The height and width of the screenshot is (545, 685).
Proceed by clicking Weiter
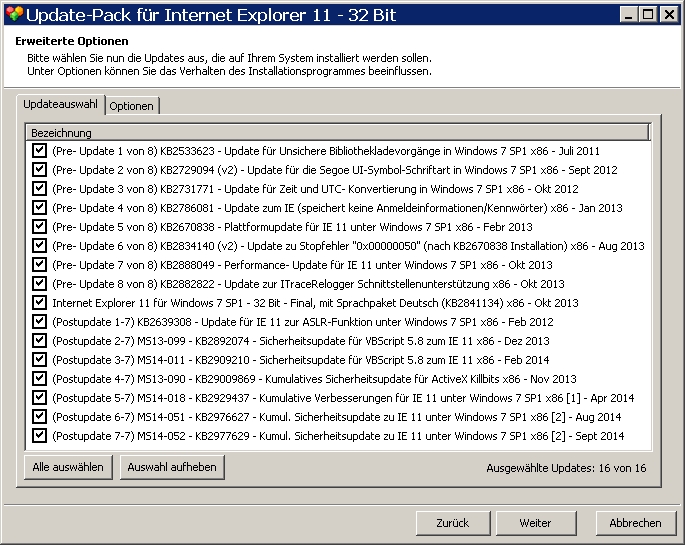[535, 522]
